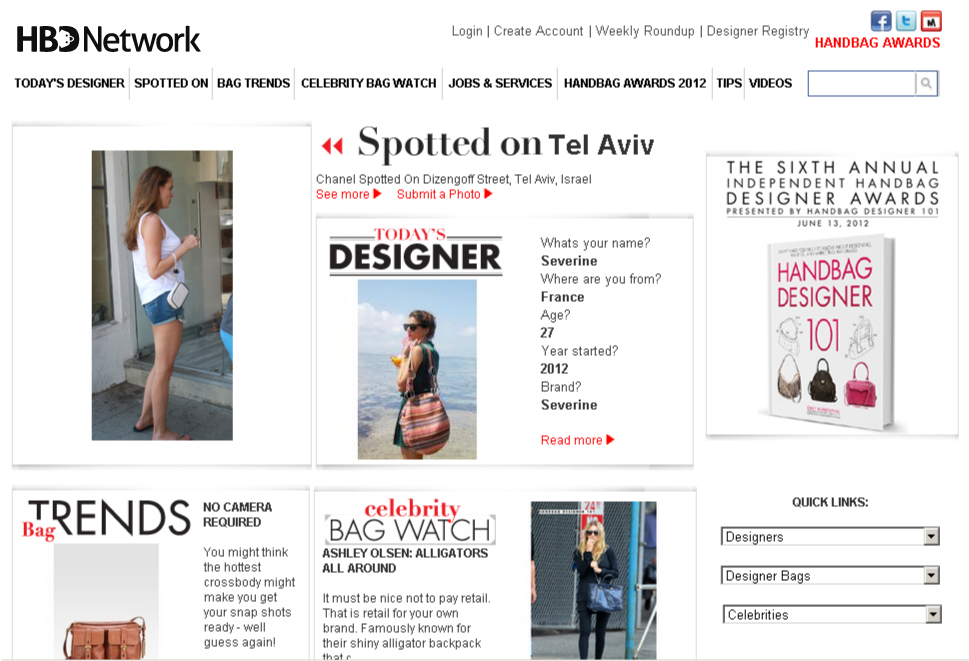
Task: Click the red double-arrow back icon
Action: point(332,146)
